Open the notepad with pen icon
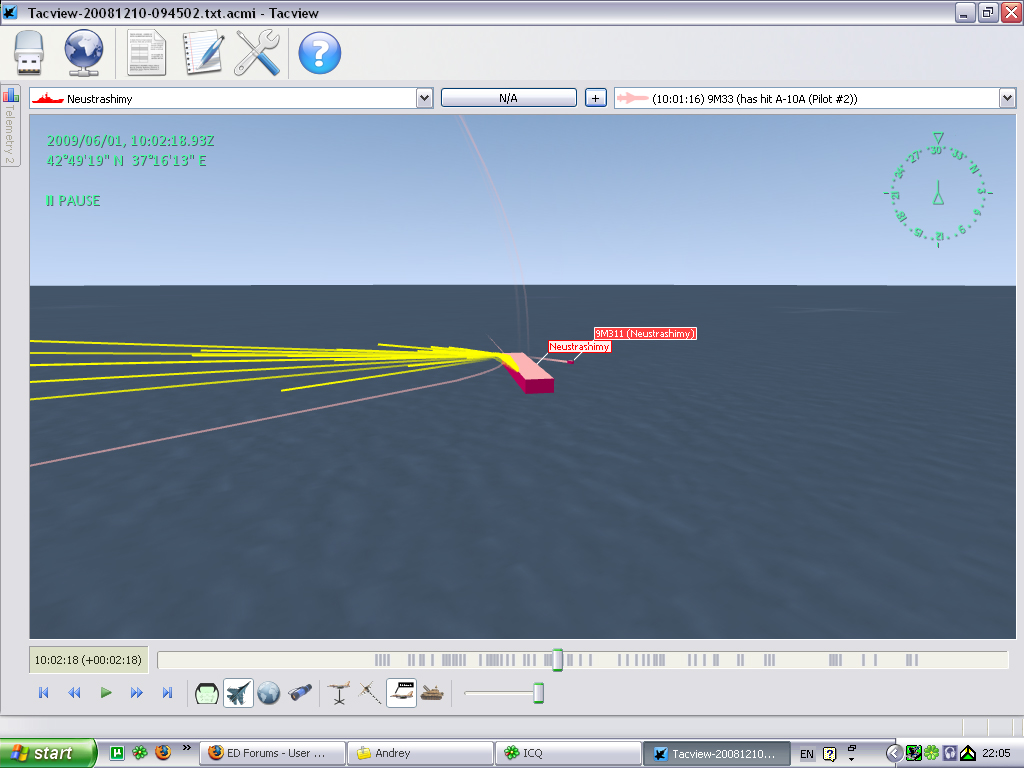 click(204, 53)
